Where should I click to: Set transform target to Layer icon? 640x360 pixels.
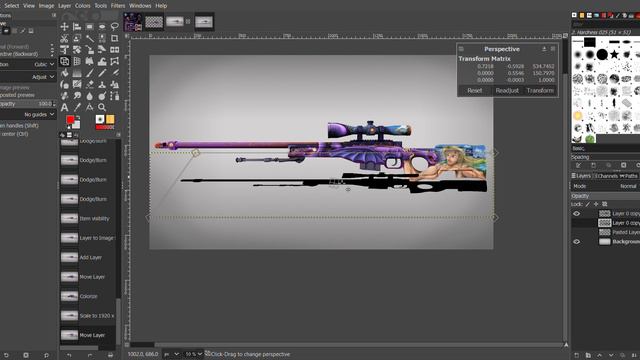(7, 31)
